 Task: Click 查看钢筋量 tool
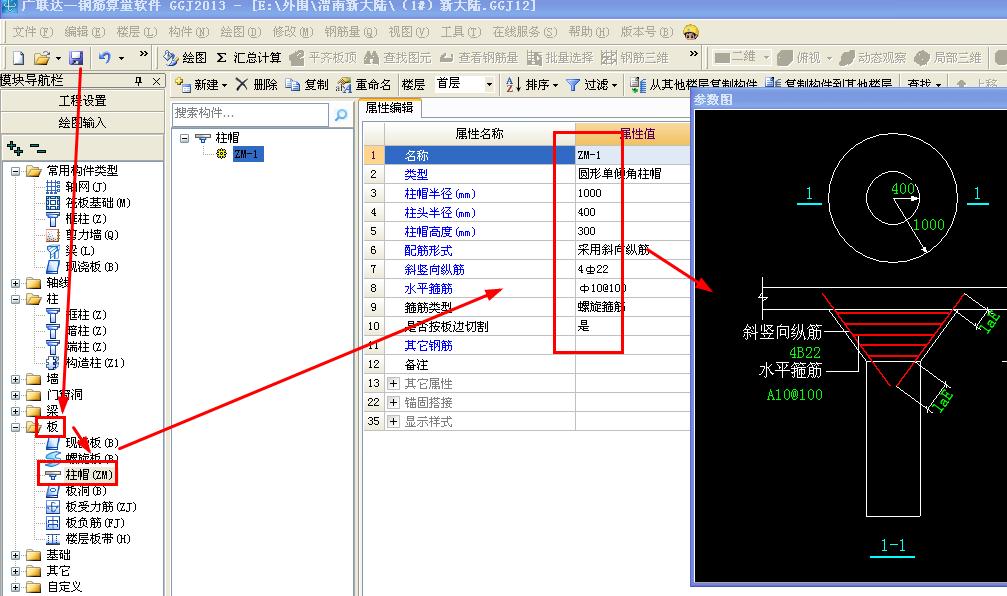(x=479, y=58)
